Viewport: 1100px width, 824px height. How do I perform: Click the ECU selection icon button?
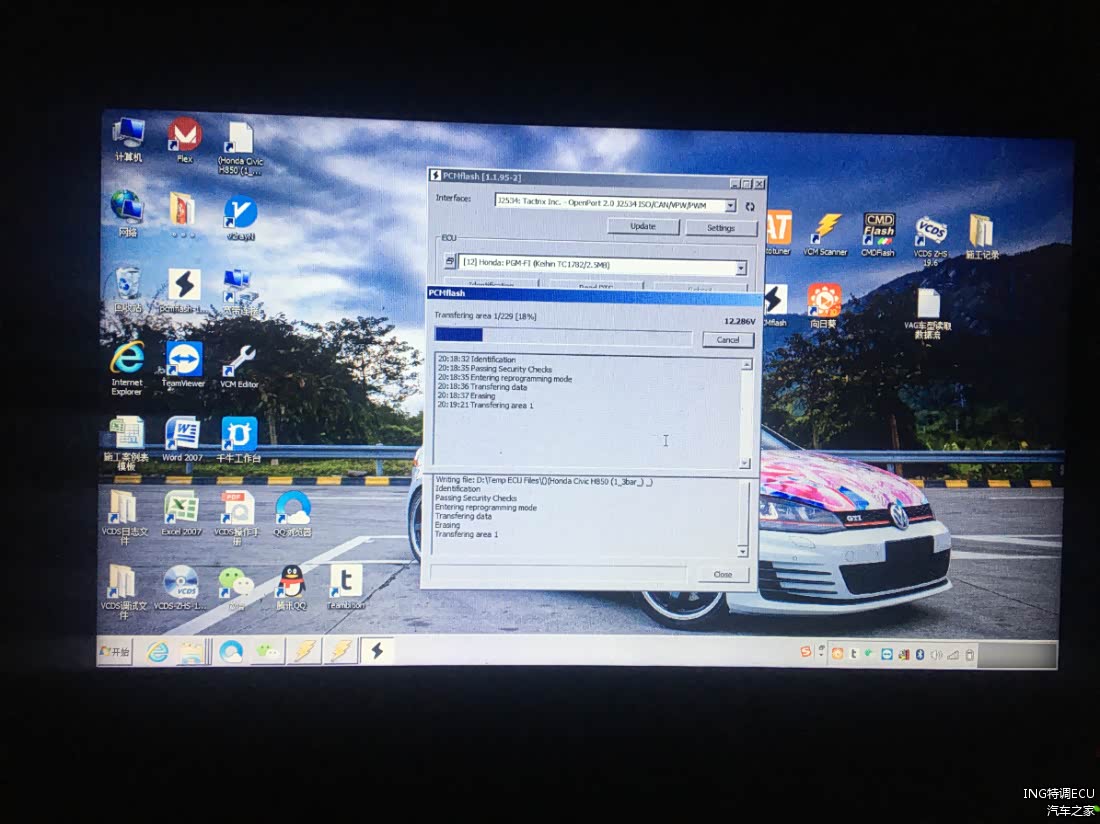pos(450,262)
